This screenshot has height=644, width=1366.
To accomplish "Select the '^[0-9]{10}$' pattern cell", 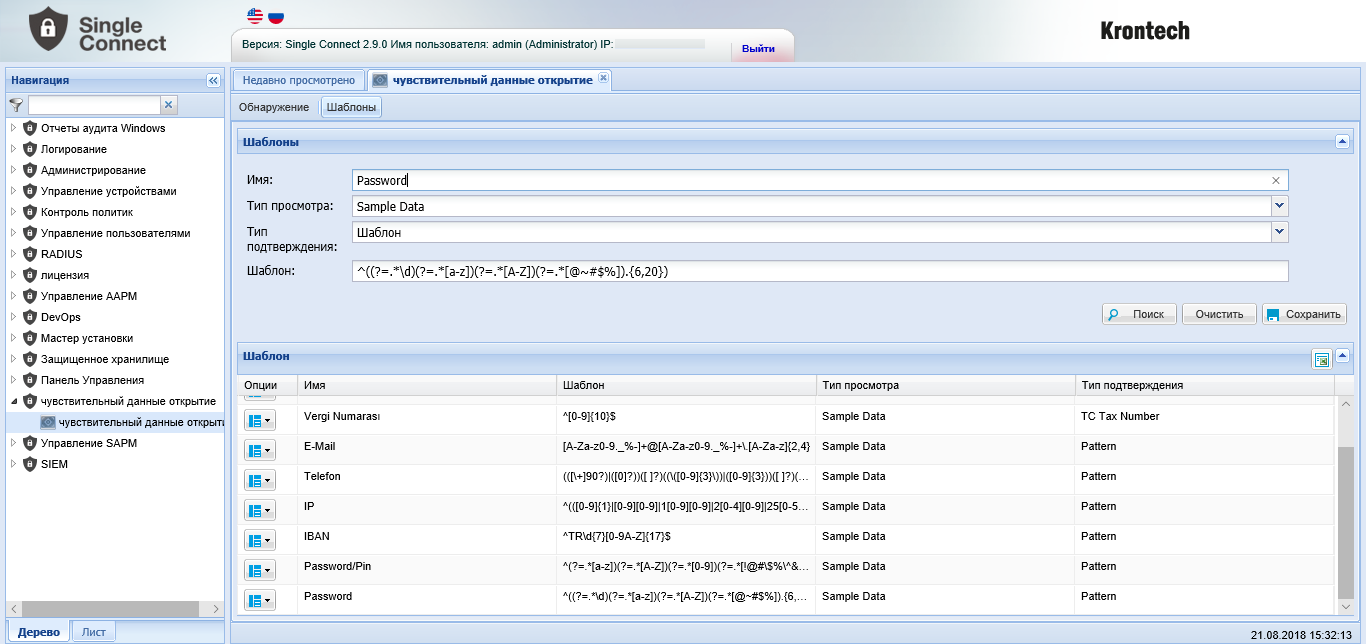I will (x=686, y=421).
